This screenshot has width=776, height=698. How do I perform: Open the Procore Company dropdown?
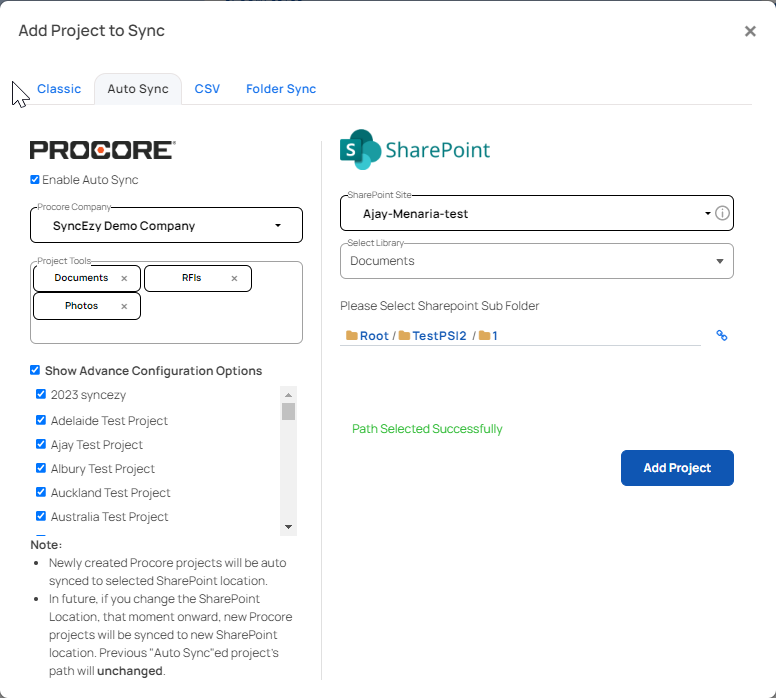(x=166, y=225)
